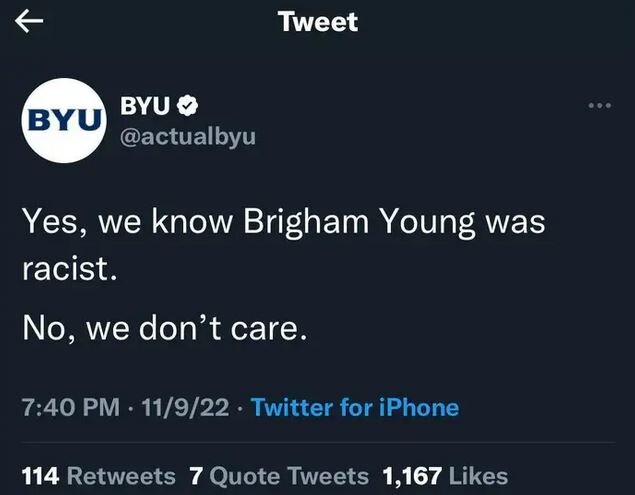Viewport: 635px width, 495px height.
Task: Open the three-dot more options menu
Action: [x=599, y=106]
